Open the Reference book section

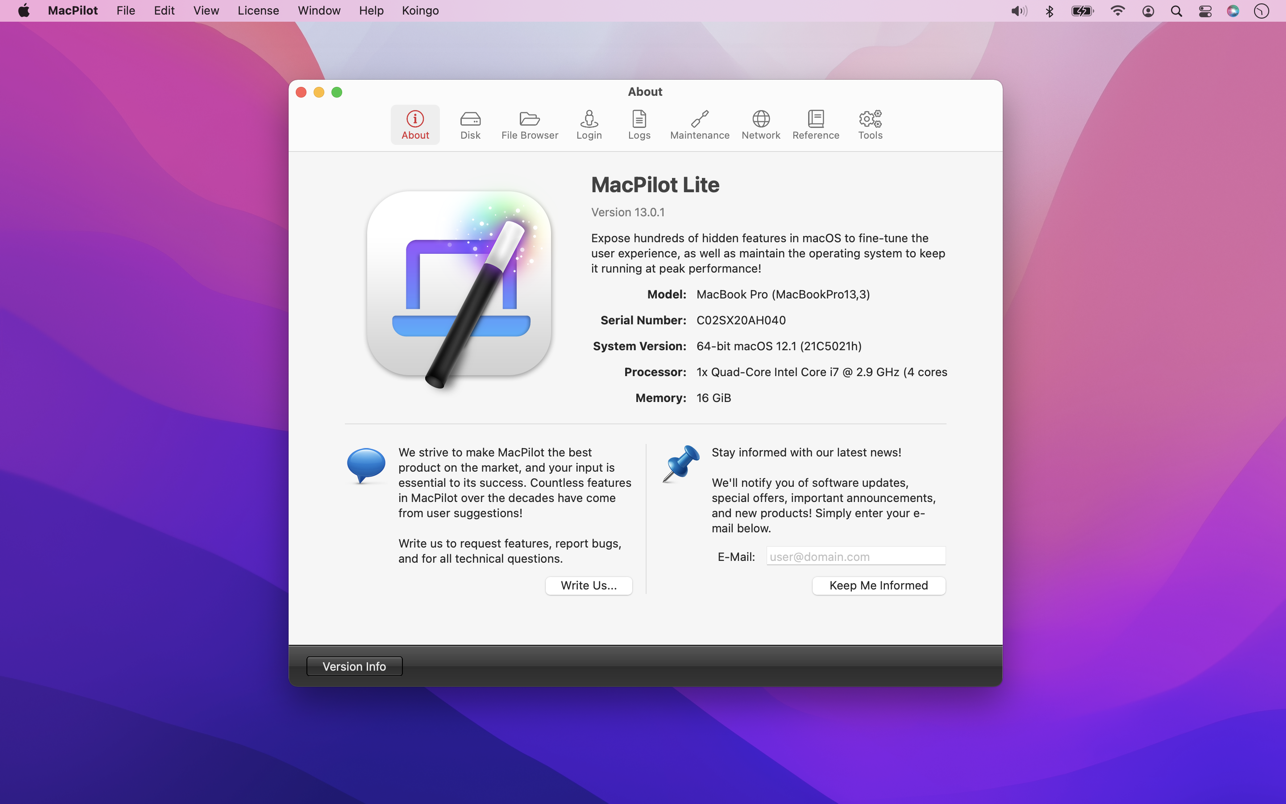click(x=815, y=125)
